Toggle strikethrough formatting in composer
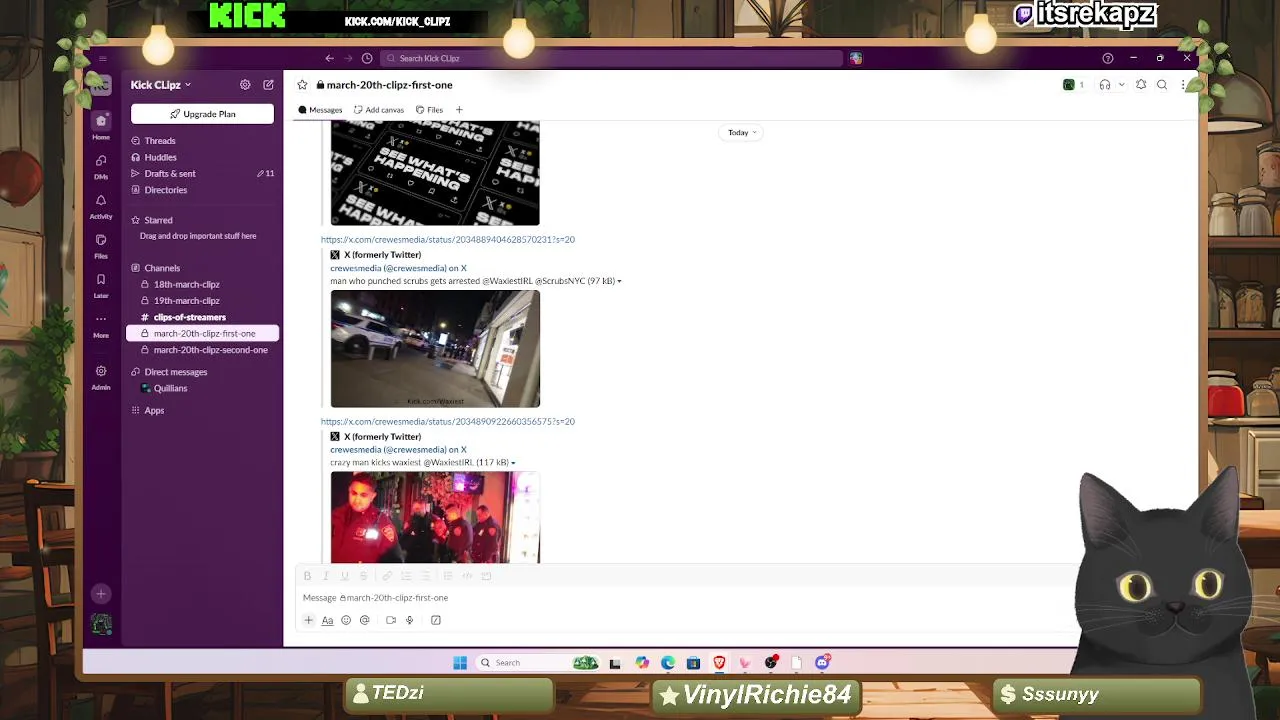 click(363, 576)
